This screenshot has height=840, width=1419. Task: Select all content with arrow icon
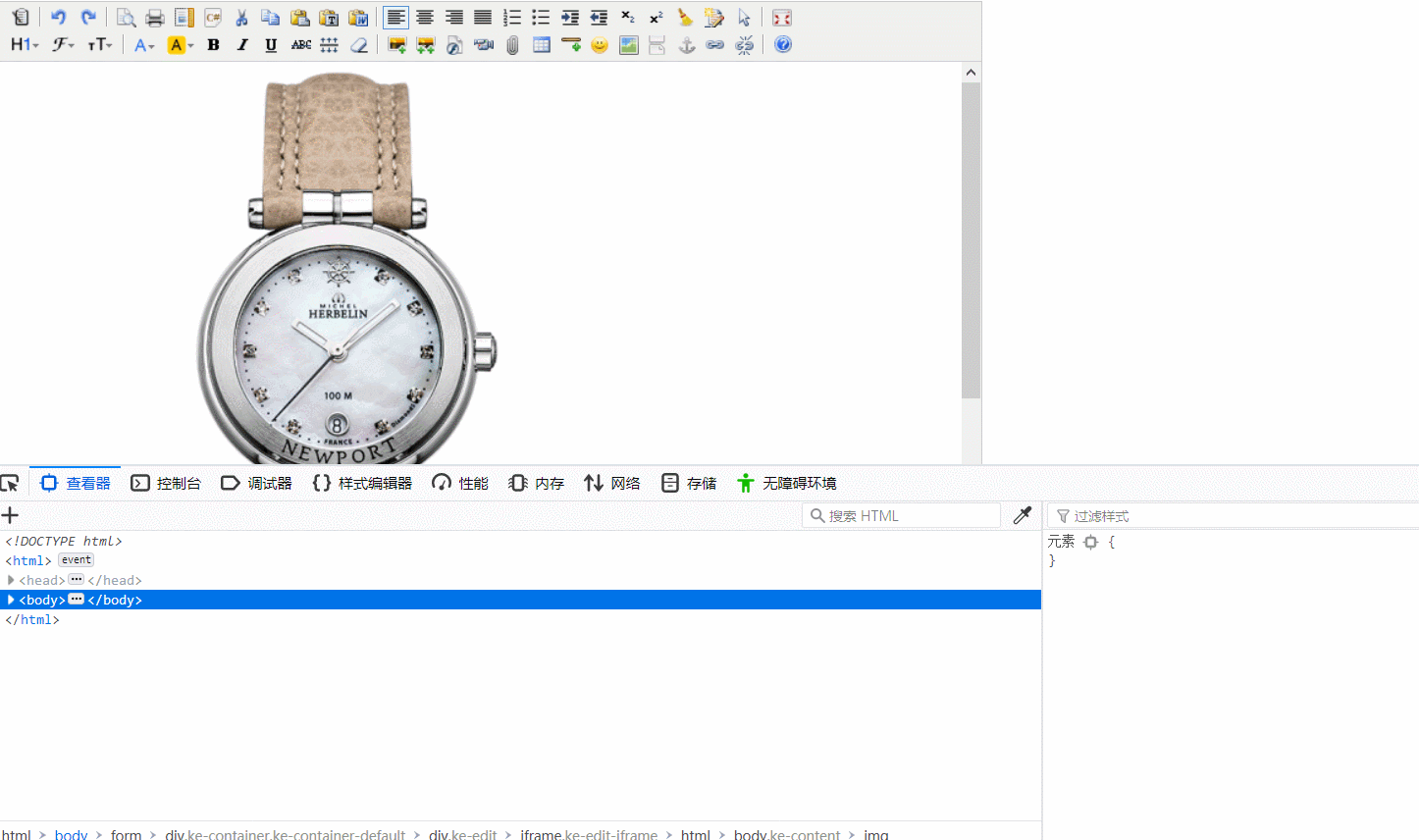(x=744, y=18)
